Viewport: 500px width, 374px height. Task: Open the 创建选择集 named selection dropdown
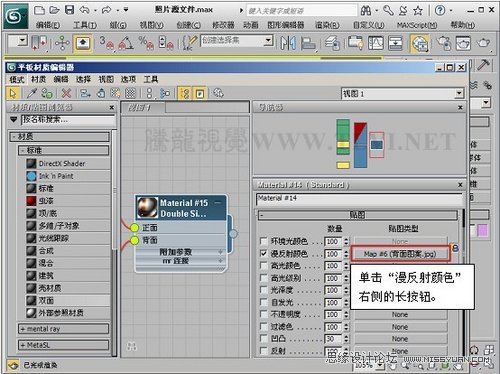point(268,41)
